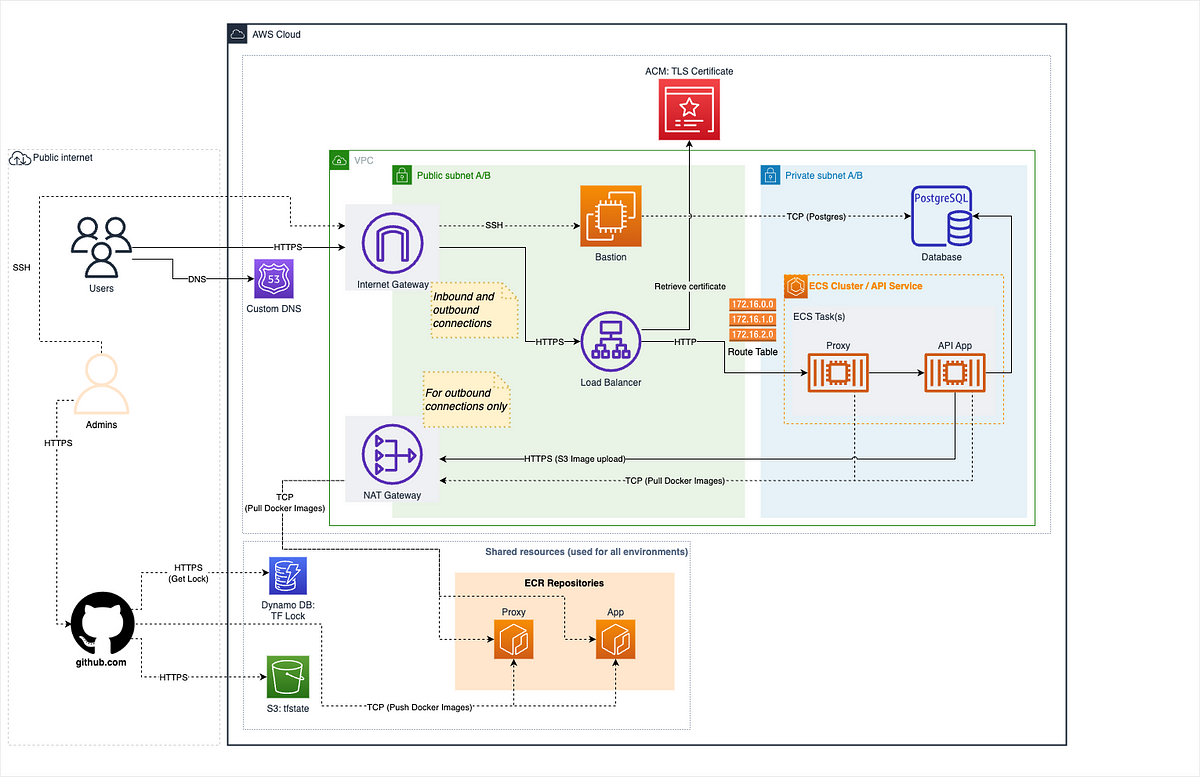Click the VPC cloud lock icon

(x=339, y=160)
